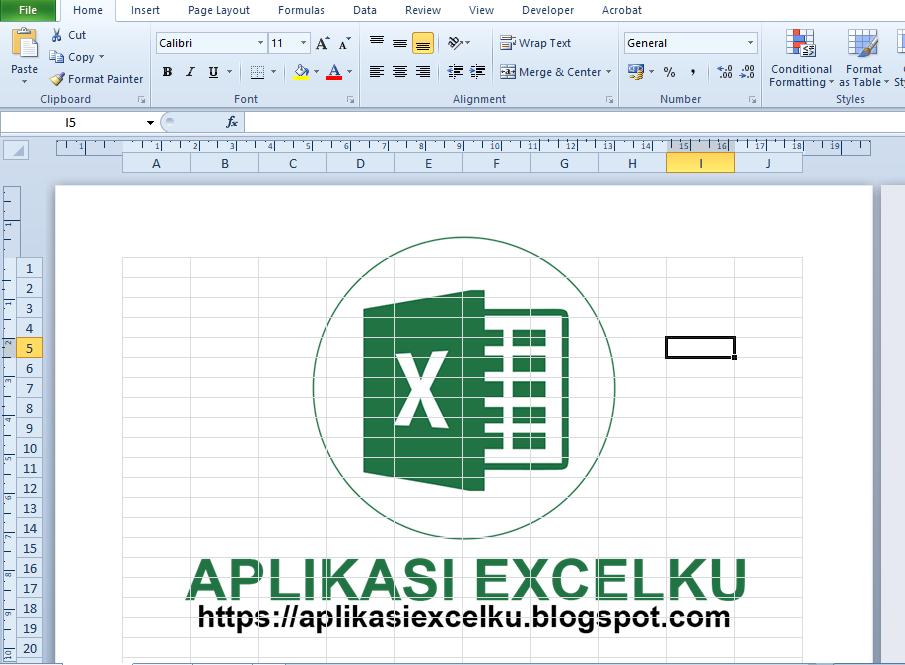Toggle Italic formatting
905x665 pixels.
click(190, 72)
